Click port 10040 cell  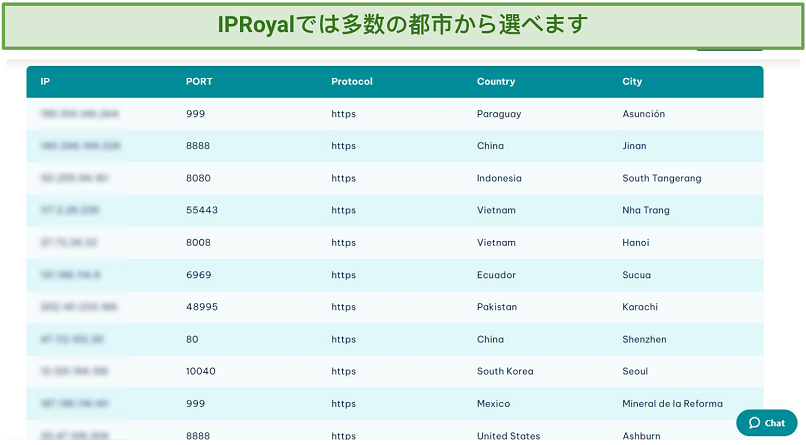click(200, 370)
